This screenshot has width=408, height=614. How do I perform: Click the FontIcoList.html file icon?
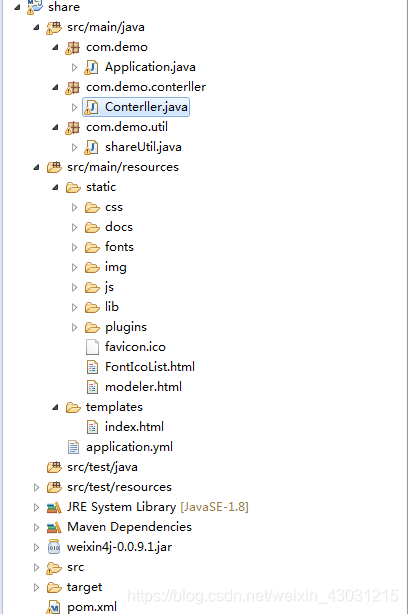(92, 367)
